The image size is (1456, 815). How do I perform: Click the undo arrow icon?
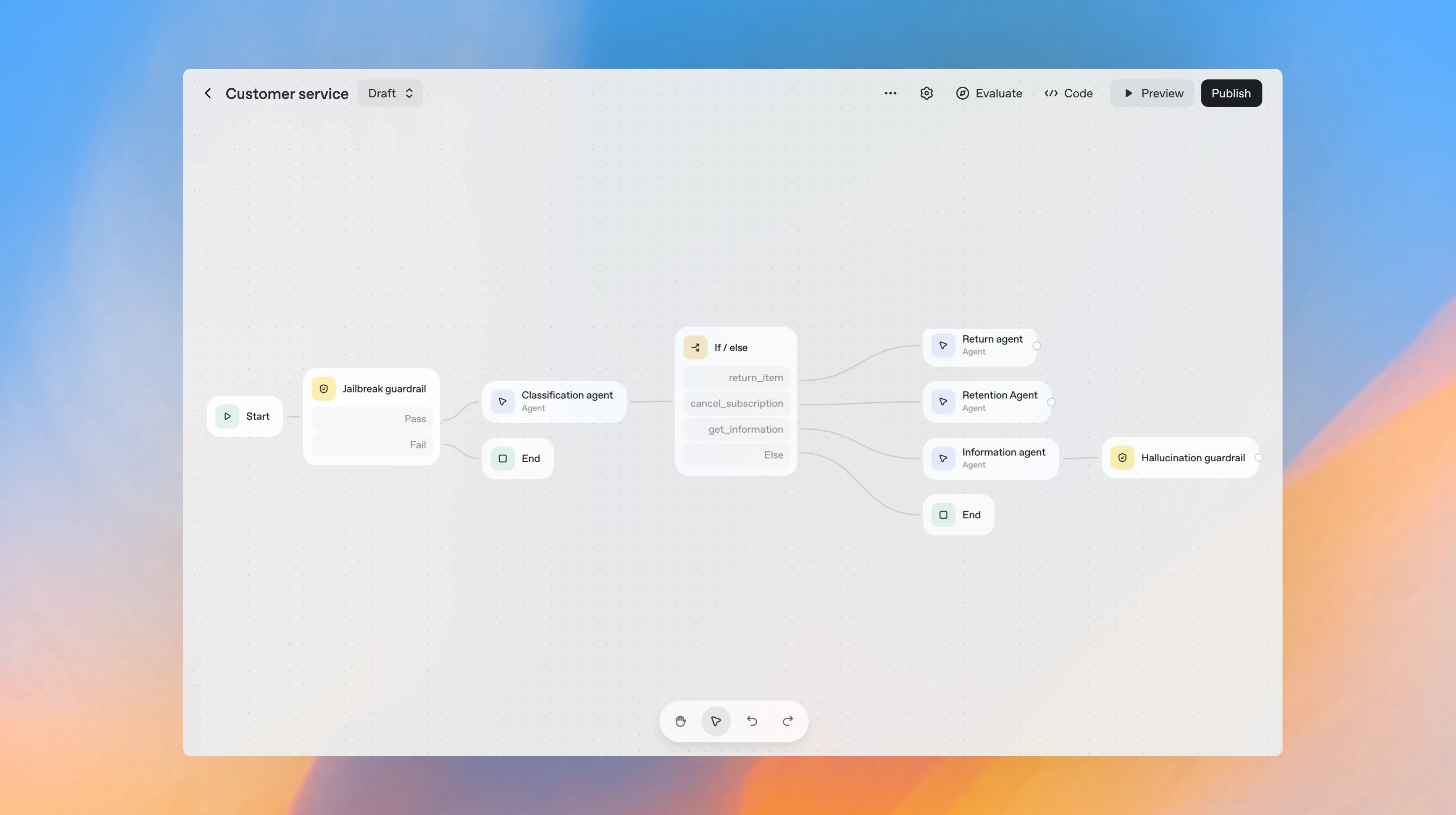click(752, 721)
